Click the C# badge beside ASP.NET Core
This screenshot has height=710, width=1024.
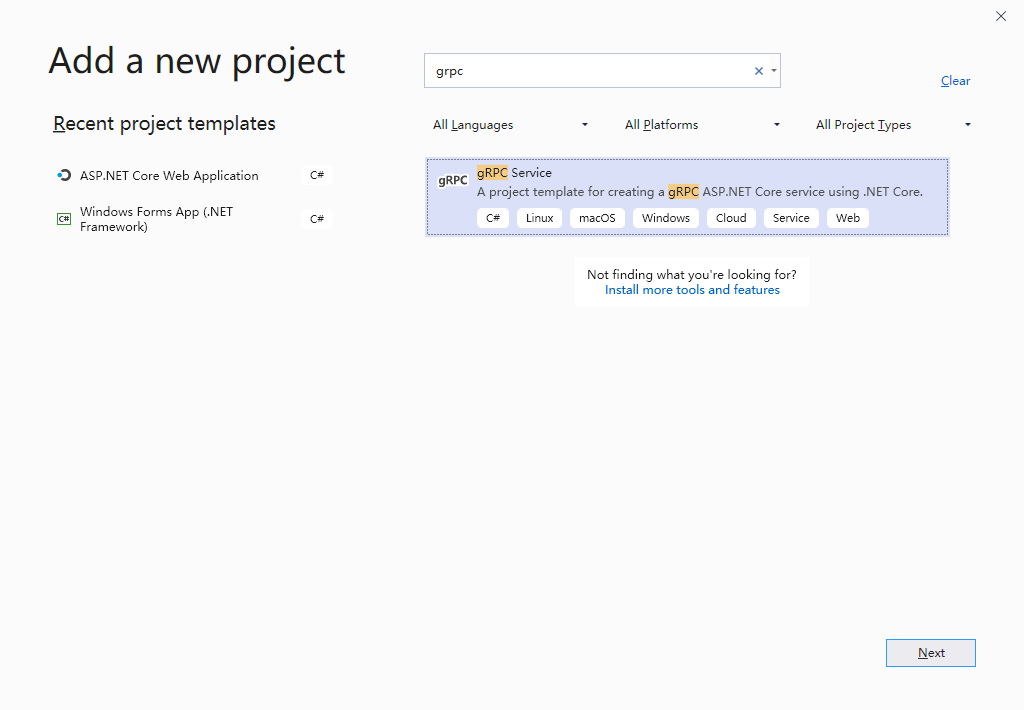click(x=316, y=175)
